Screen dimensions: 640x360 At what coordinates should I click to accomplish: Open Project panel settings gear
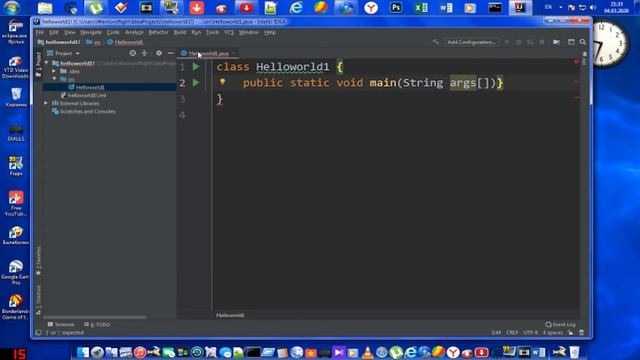click(159, 53)
